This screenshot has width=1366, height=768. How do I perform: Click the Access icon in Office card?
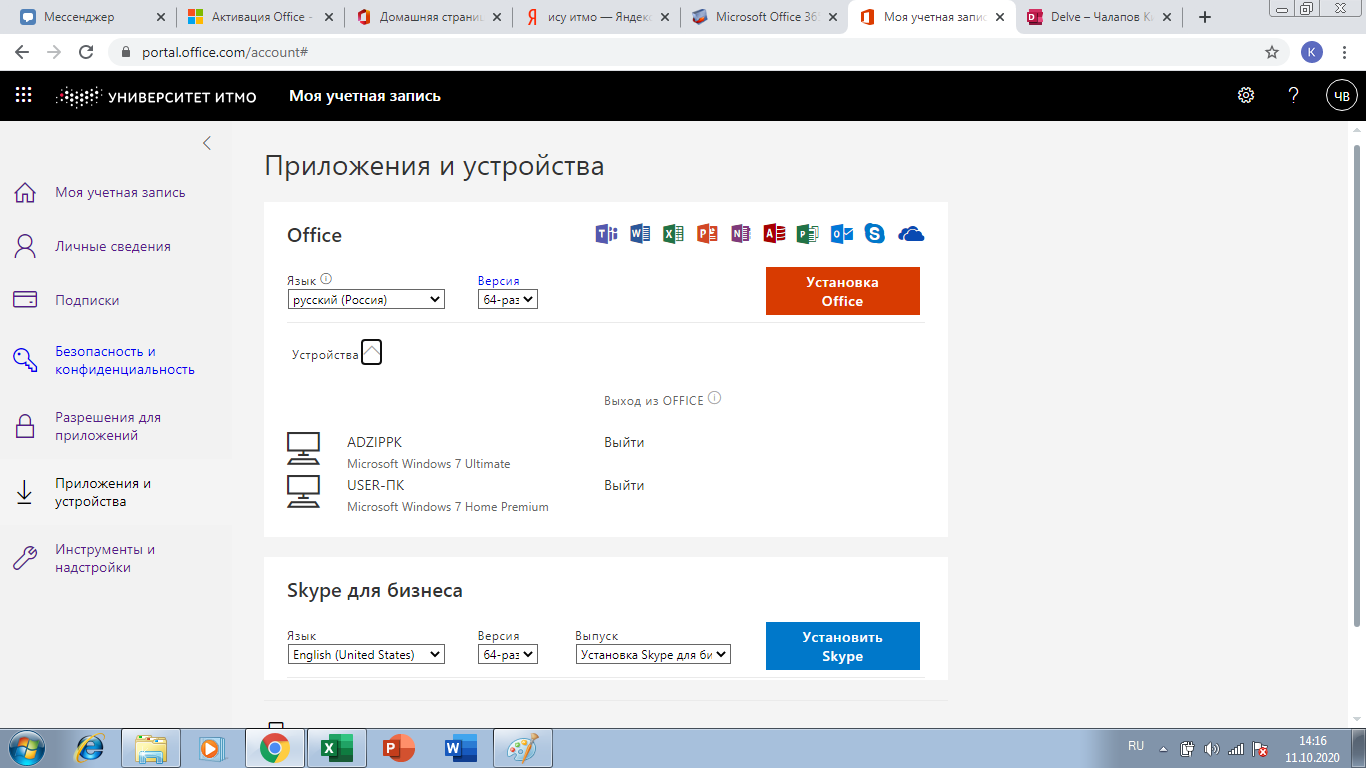pos(774,234)
